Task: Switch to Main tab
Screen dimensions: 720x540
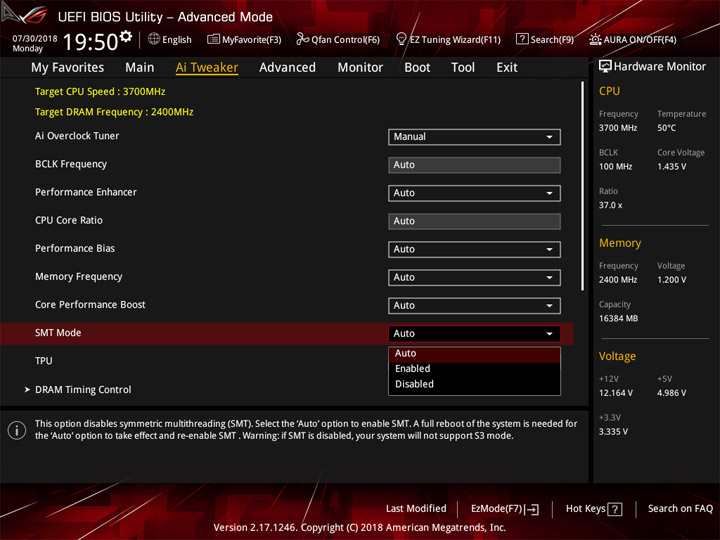Action: point(140,68)
